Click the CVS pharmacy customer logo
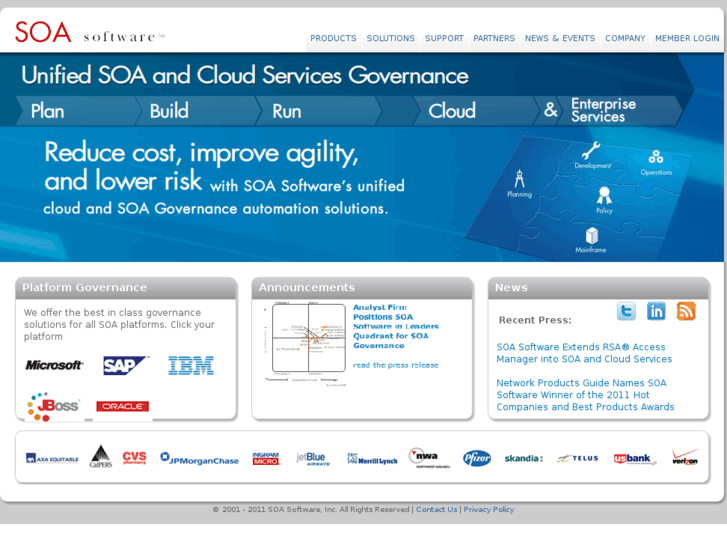 coord(134,458)
